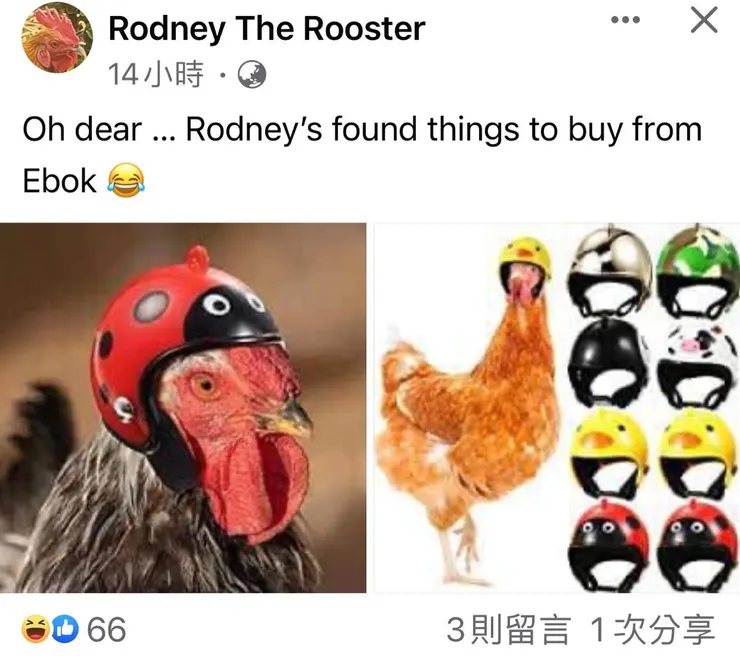Click the plain black helmet
The image size is (740, 661).
608,362
